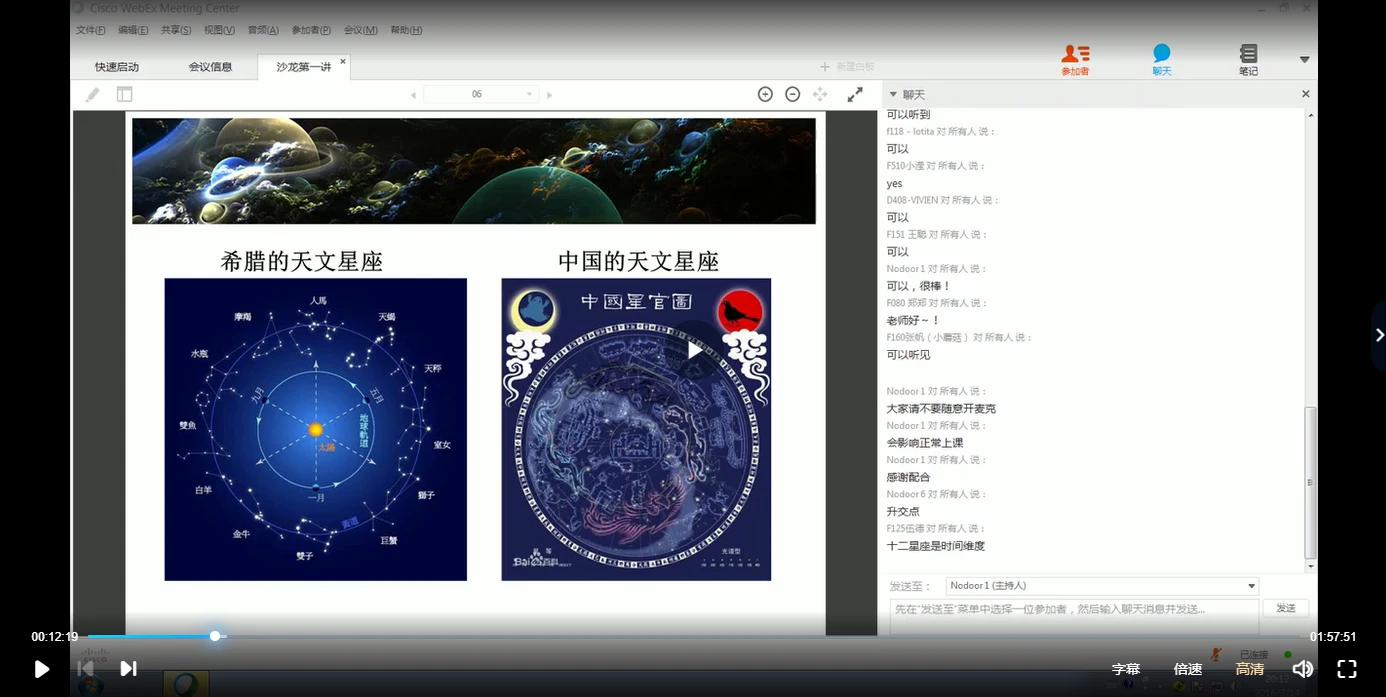
Task: Open the 共享(S) menu
Action: (176, 30)
